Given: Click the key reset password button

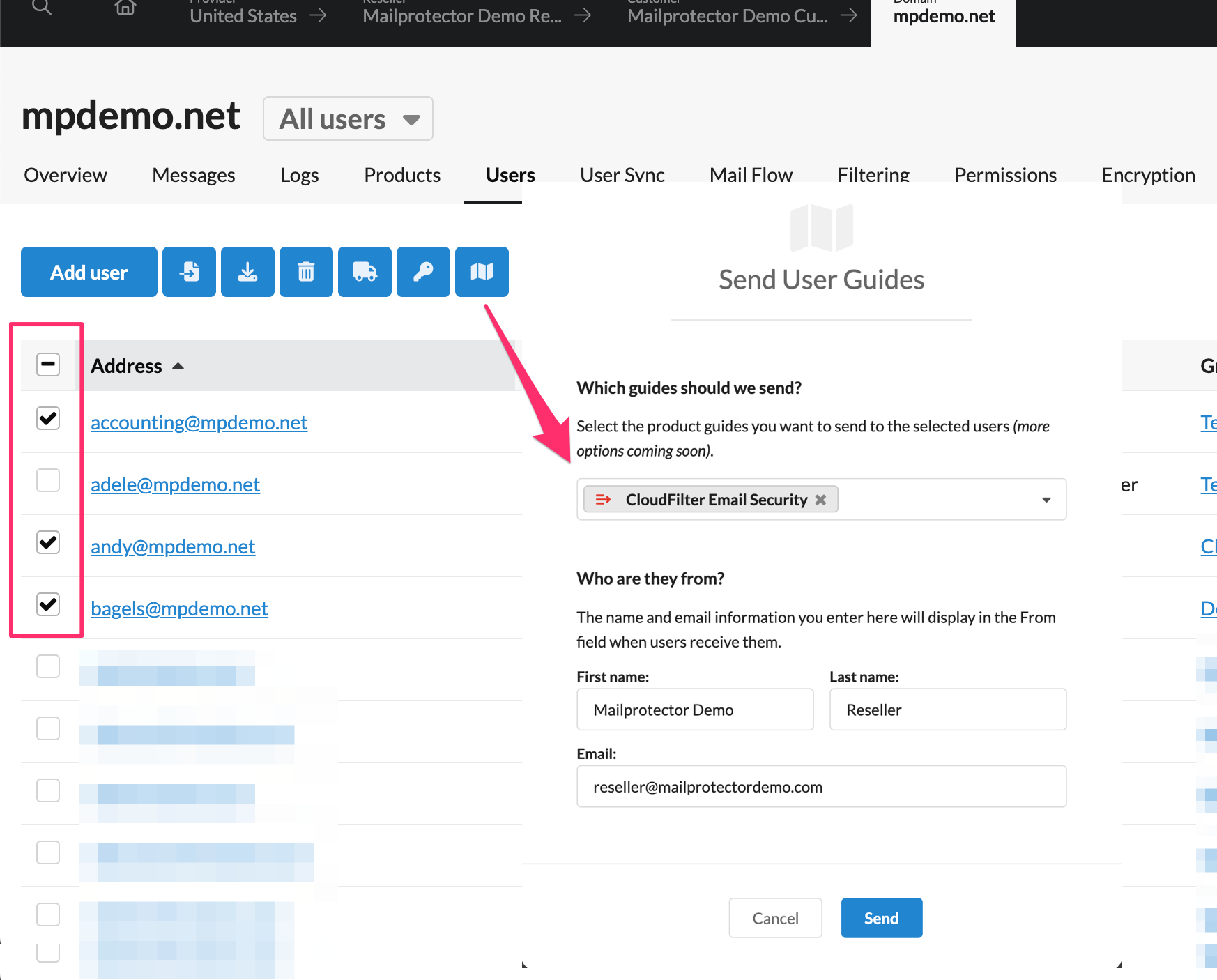Looking at the screenshot, I should [x=423, y=272].
